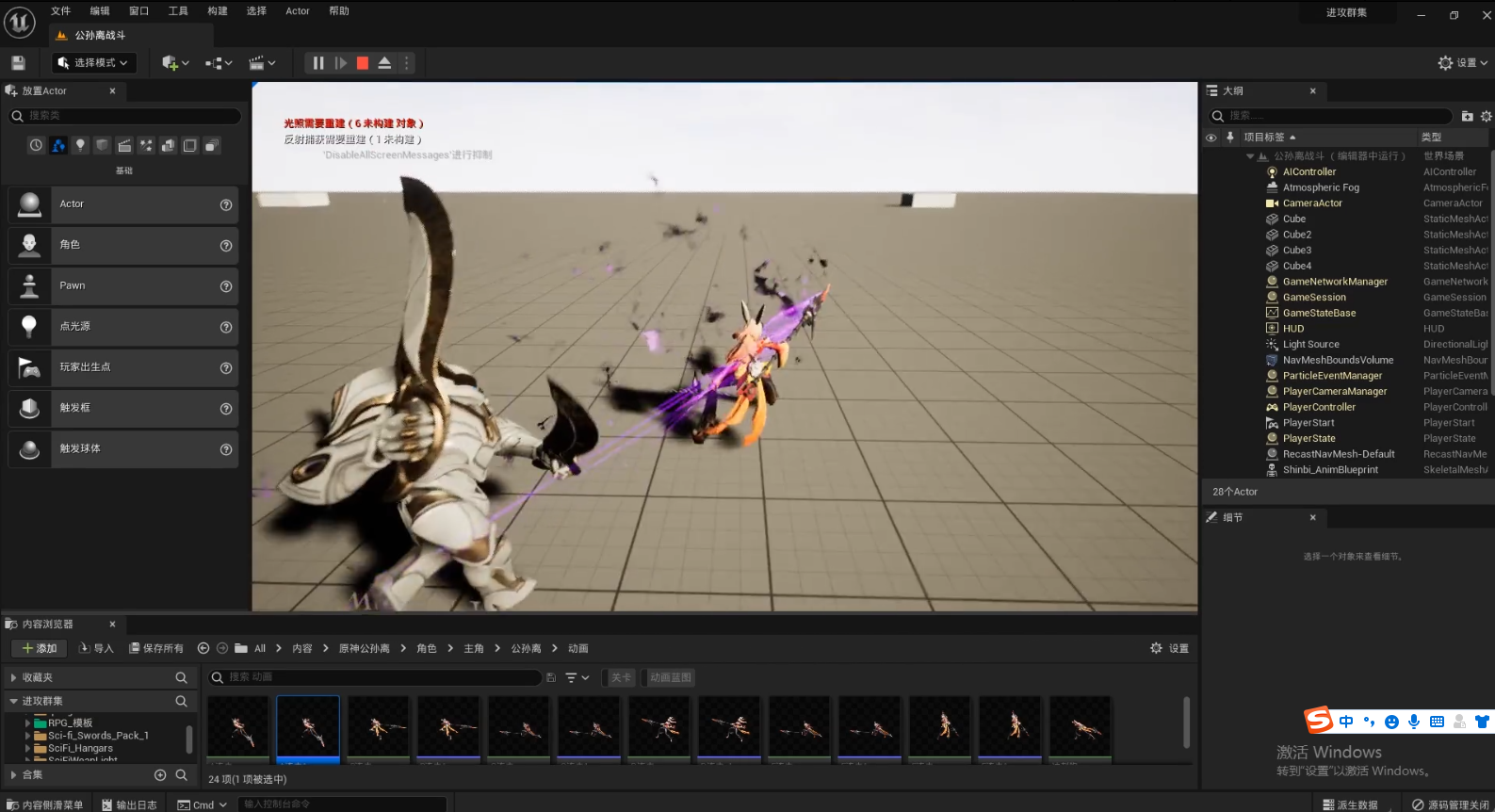Select the Cinematic clapperboard category filter
Viewport: 1495px width, 812px height.
click(x=124, y=145)
